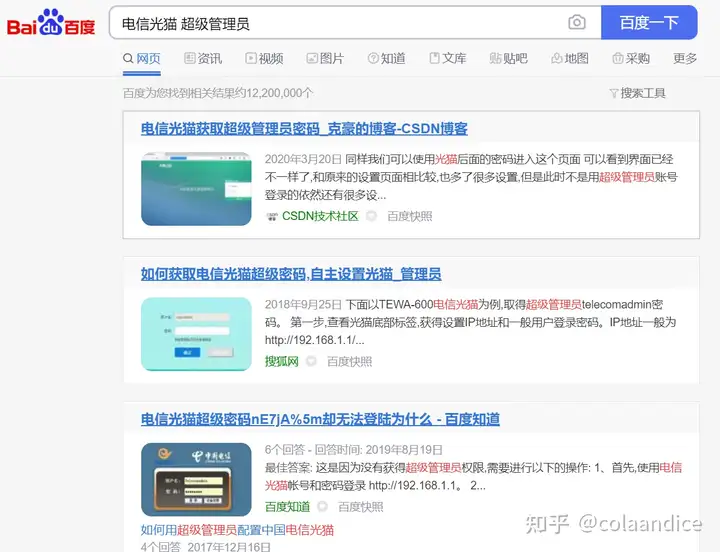
Task: Select the 网页 tab
Action: [x=142, y=59]
